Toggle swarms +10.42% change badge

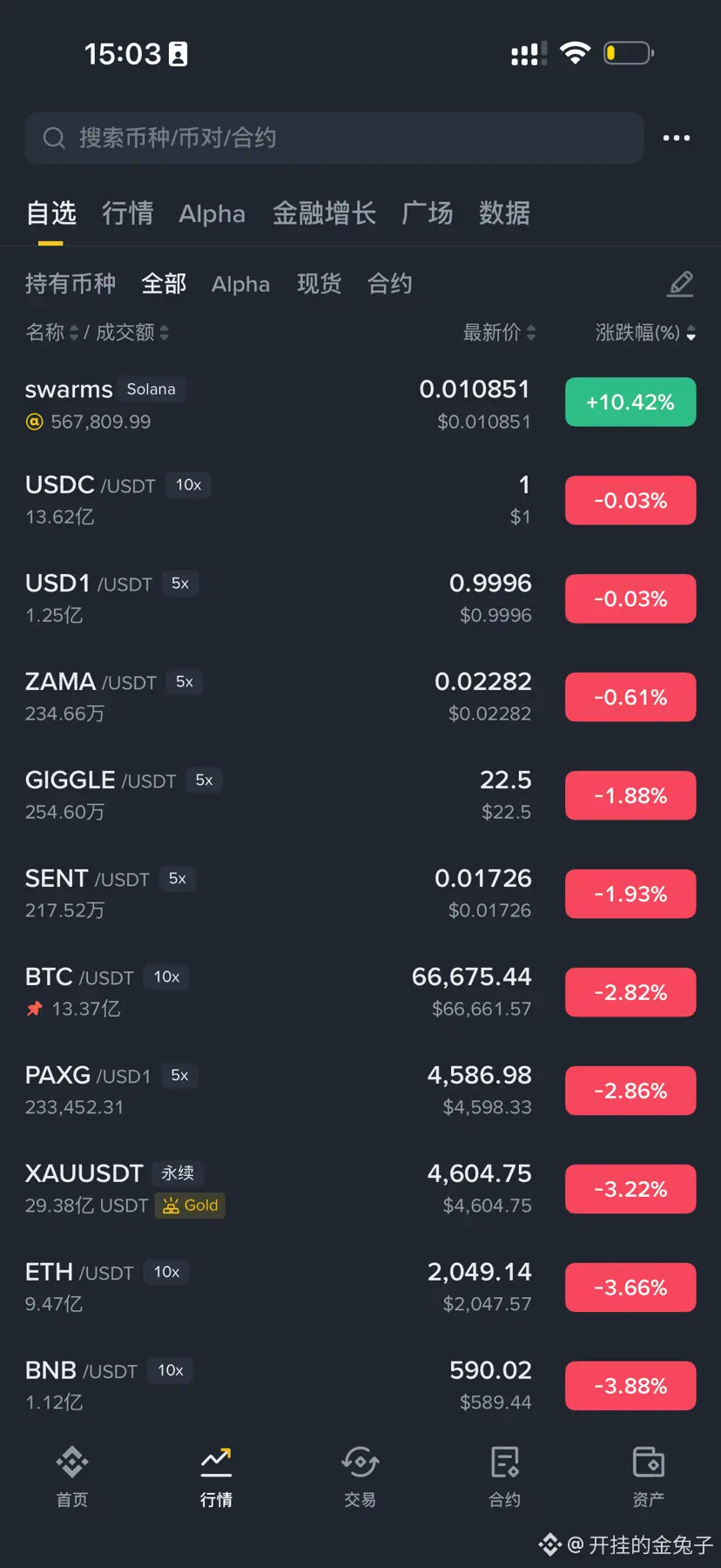[x=630, y=402]
